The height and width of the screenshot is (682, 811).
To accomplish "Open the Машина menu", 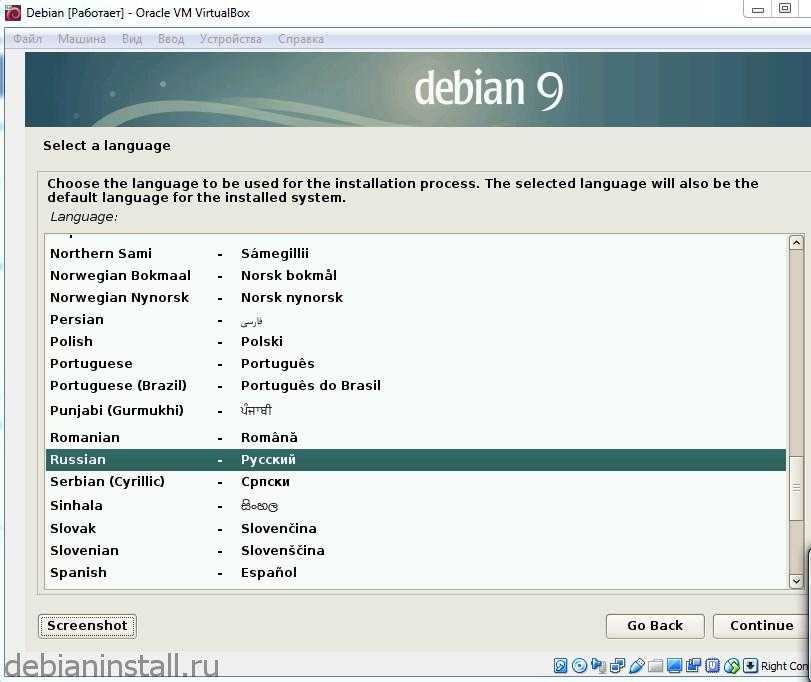I will pos(81,39).
